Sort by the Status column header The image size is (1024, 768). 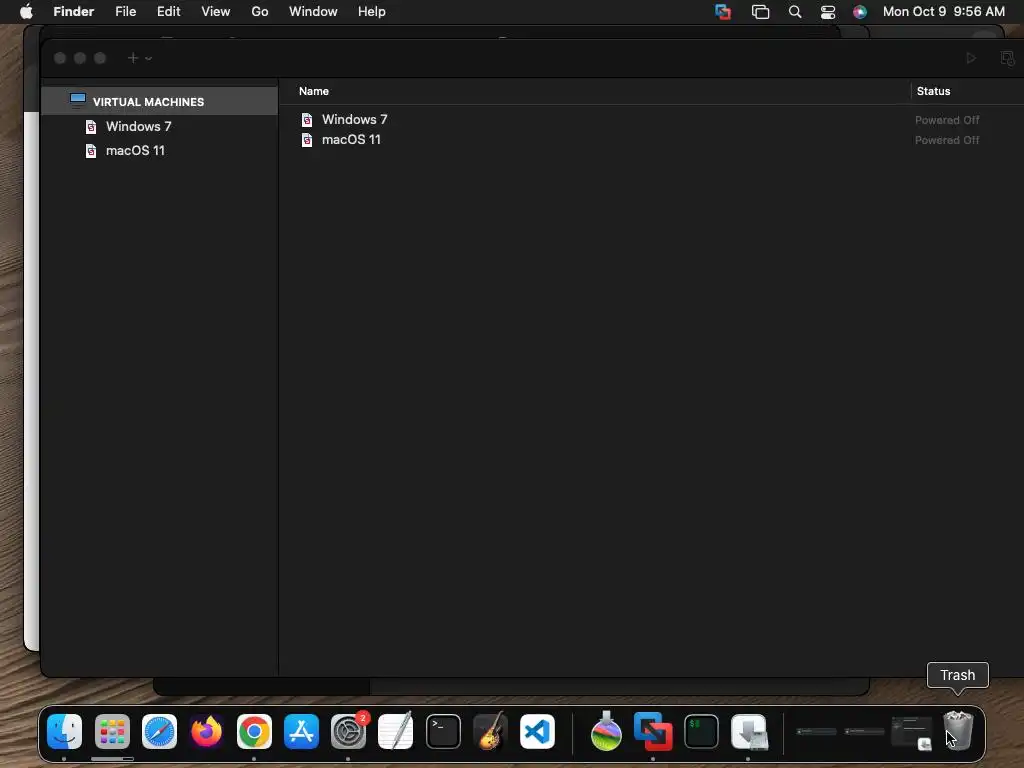(x=933, y=91)
